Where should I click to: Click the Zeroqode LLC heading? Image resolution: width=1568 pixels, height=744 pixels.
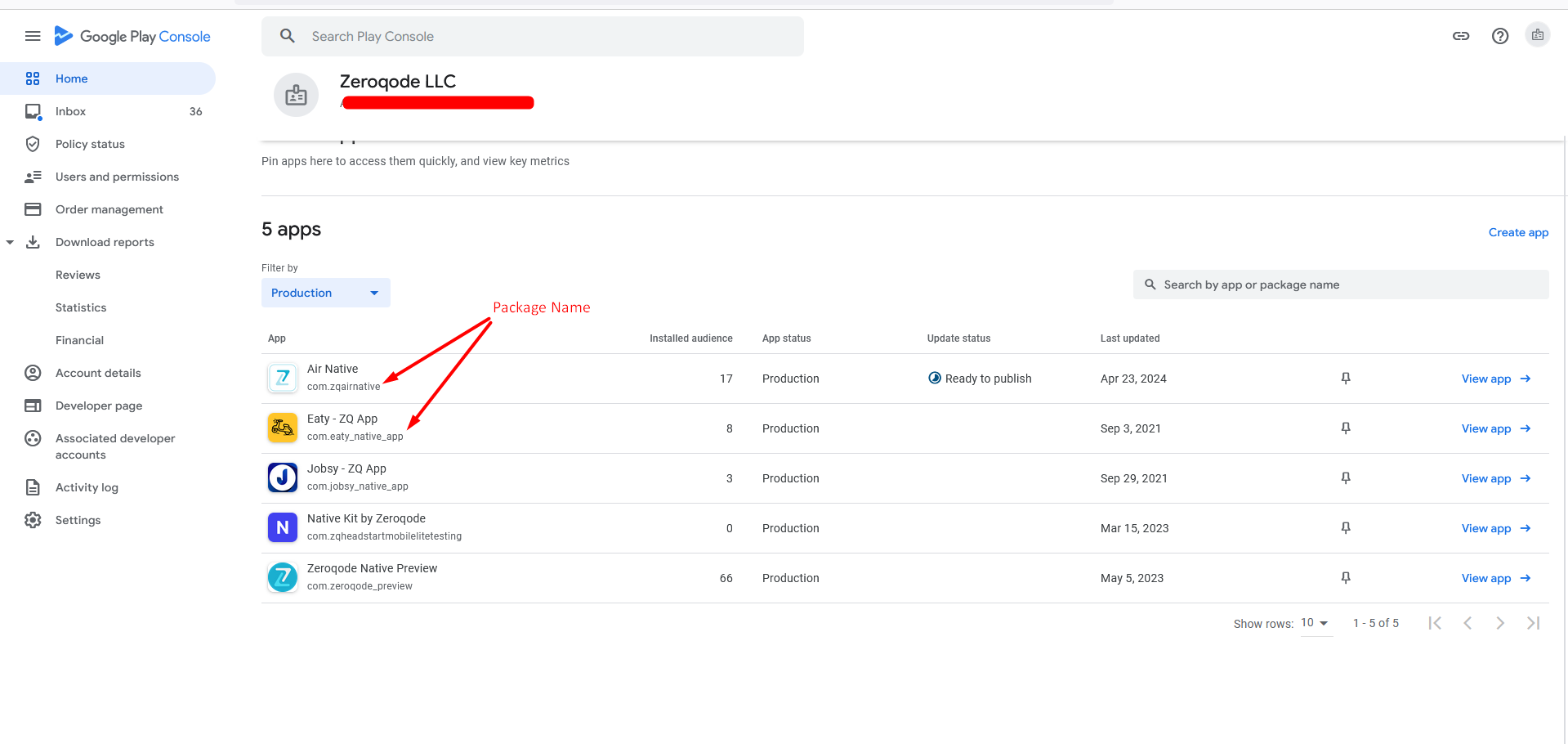click(398, 82)
